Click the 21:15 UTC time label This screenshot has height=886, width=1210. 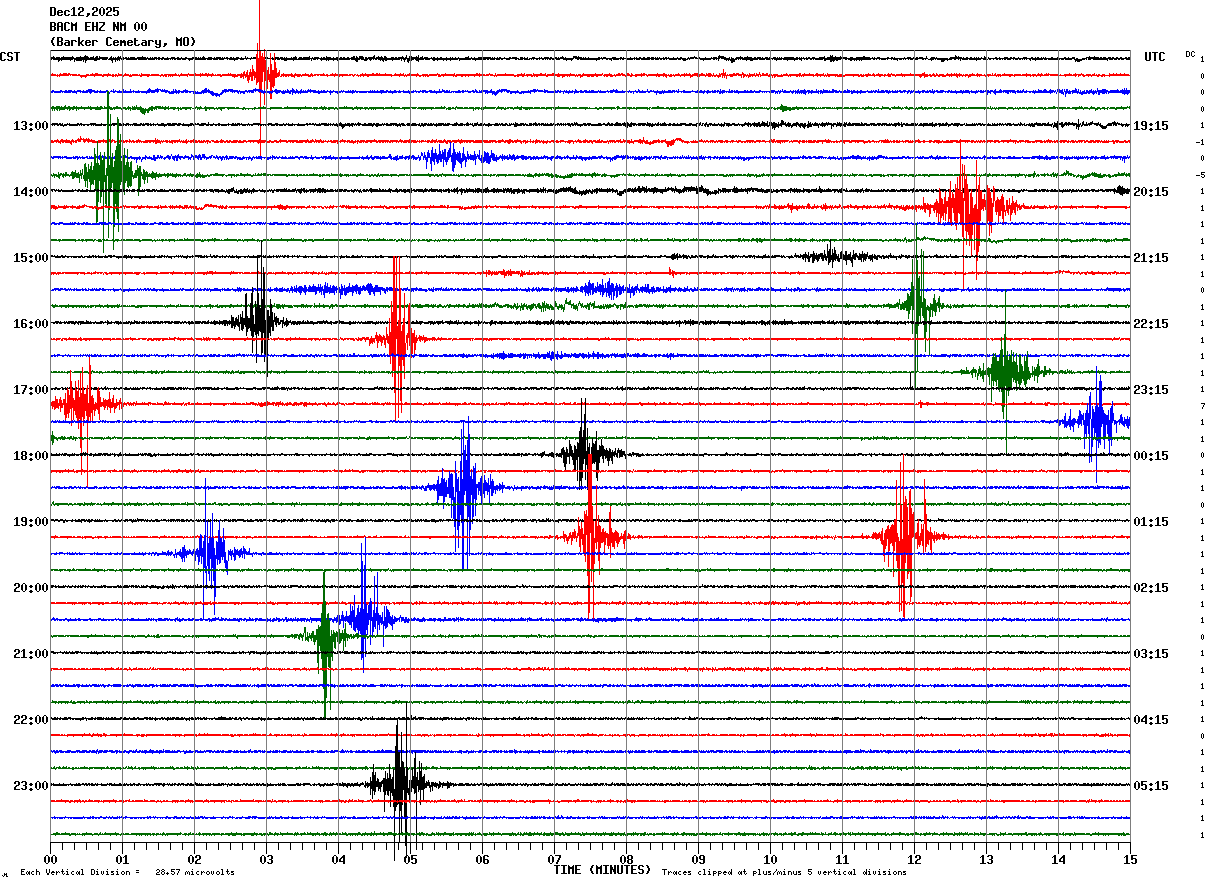click(1151, 258)
